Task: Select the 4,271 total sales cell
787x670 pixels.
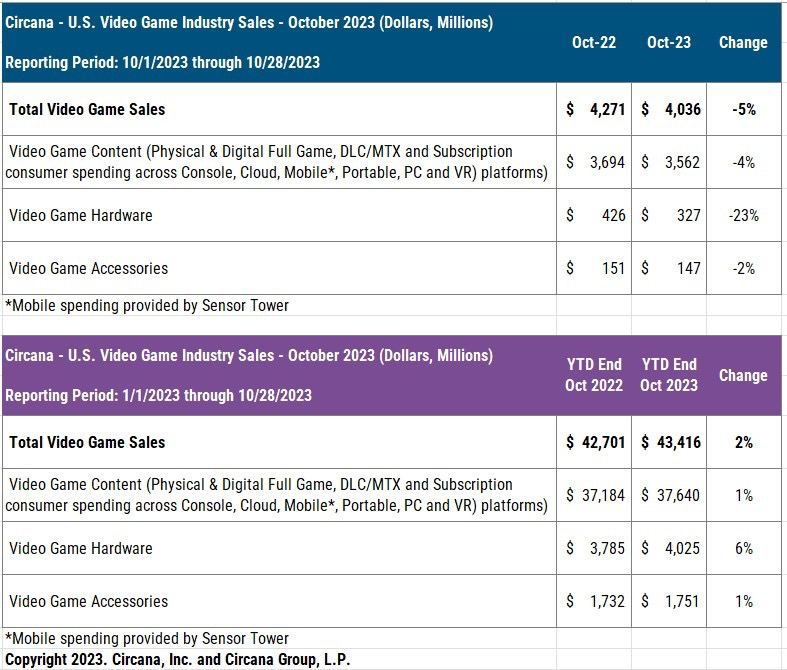Action: click(595, 109)
